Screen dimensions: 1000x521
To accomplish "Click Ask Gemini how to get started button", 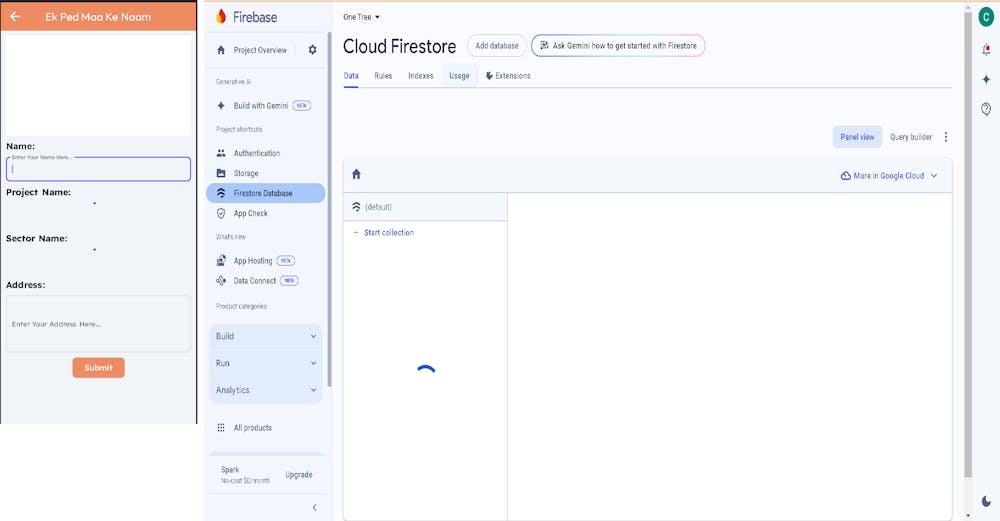I will [x=618, y=46].
